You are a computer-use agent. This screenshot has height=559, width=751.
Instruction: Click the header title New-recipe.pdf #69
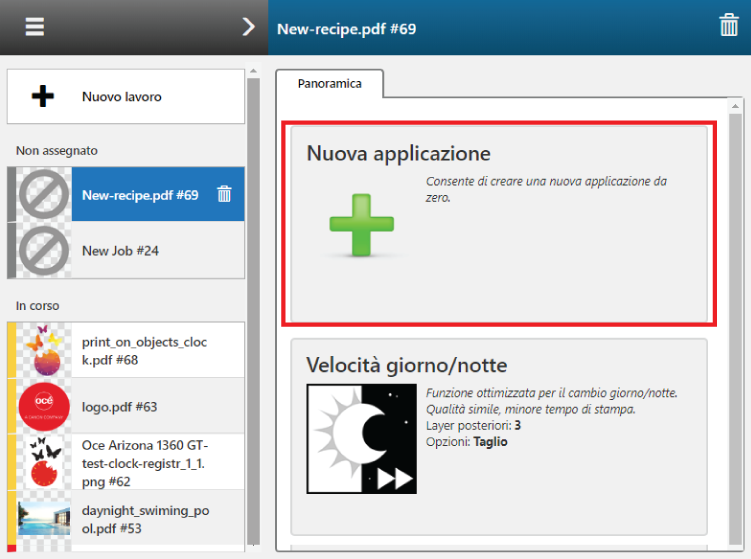coord(346,29)
